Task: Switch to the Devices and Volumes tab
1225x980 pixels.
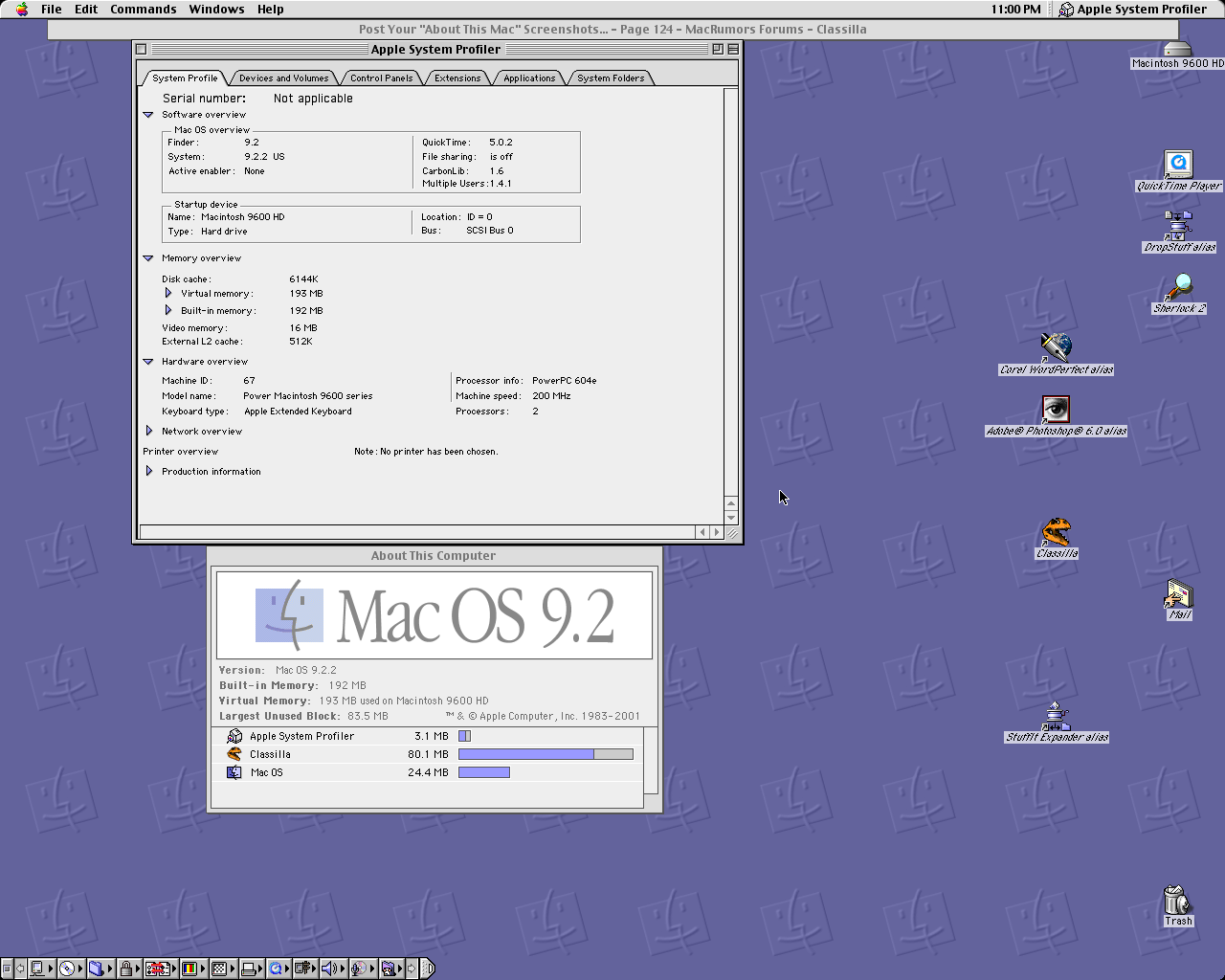Action: [283, 78]
